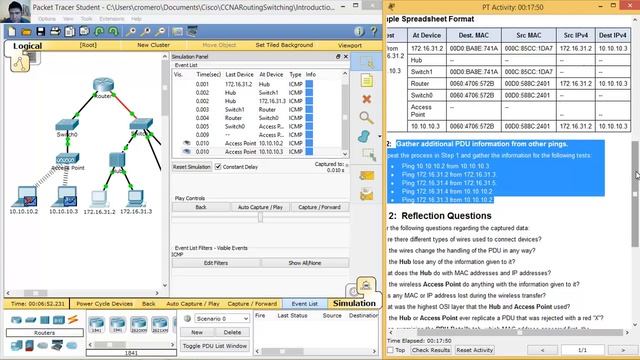Viewport: 640px width, 360px height.
Task: Toggle visibility eye of Access Point to 10.10.10.2 event
Action: tap(187, 143)
